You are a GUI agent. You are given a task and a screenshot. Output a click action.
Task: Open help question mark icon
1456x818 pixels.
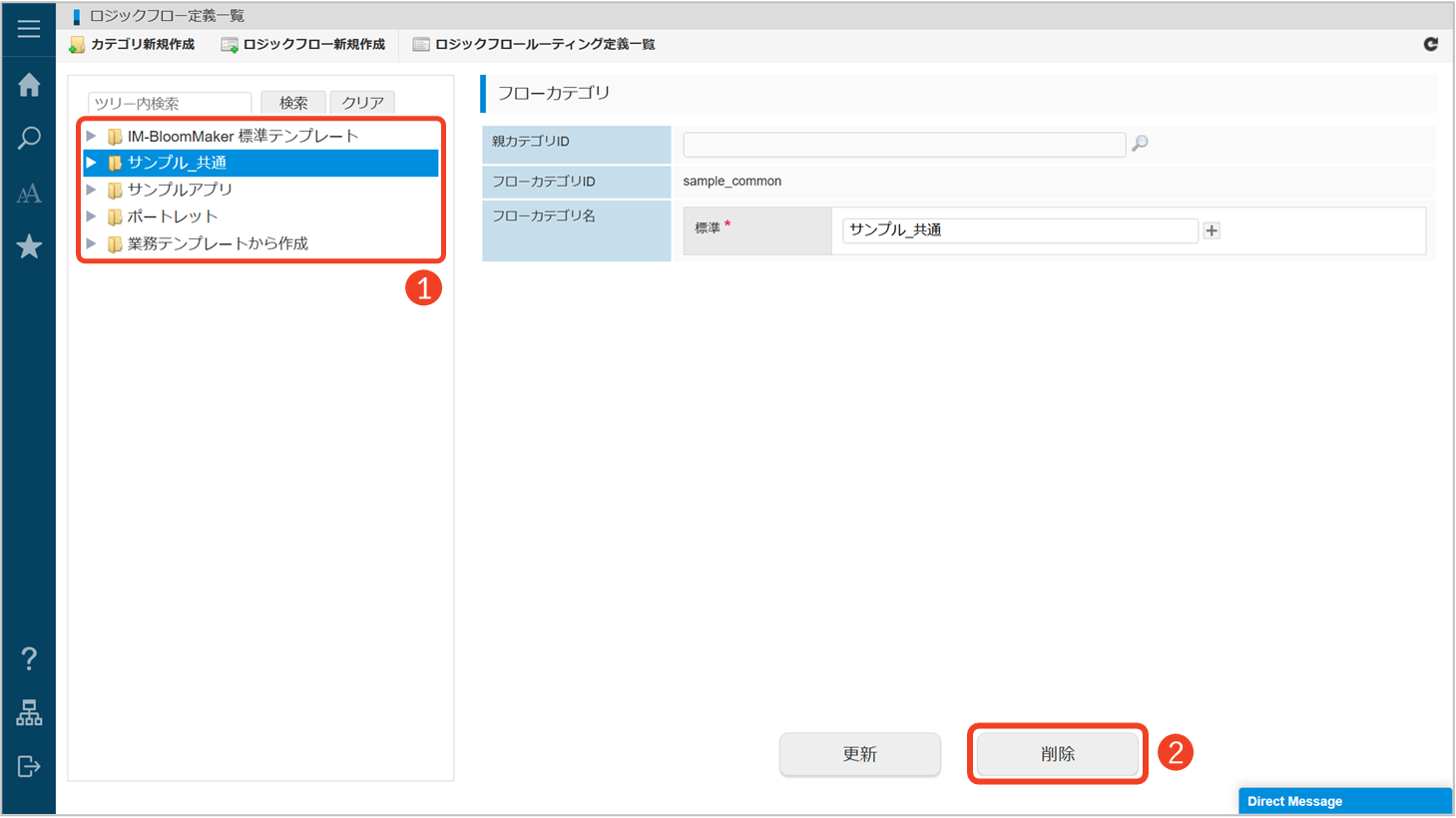29,658
